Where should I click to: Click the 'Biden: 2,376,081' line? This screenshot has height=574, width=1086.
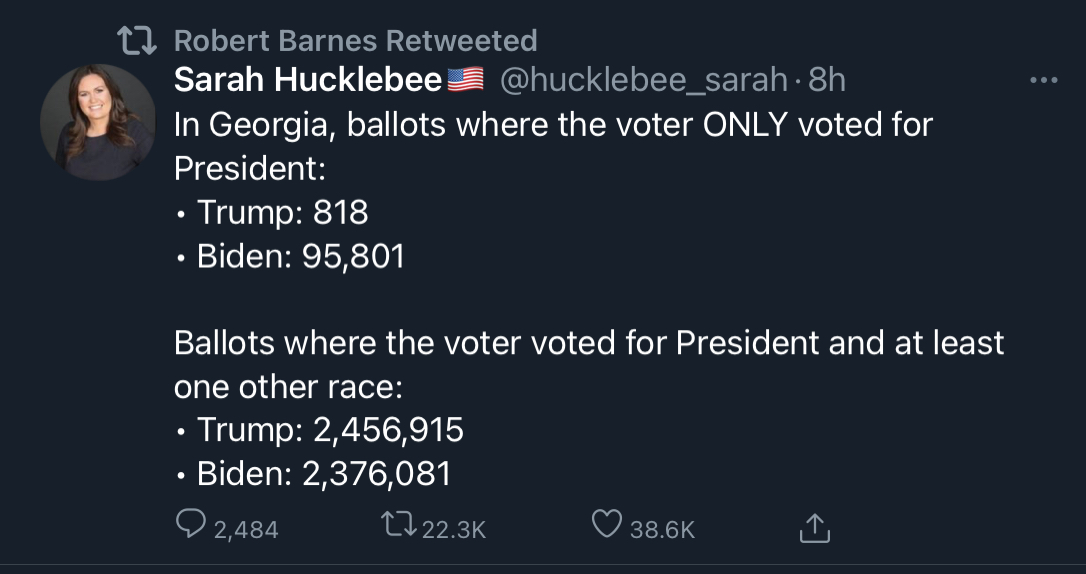(x=313, y=474)
